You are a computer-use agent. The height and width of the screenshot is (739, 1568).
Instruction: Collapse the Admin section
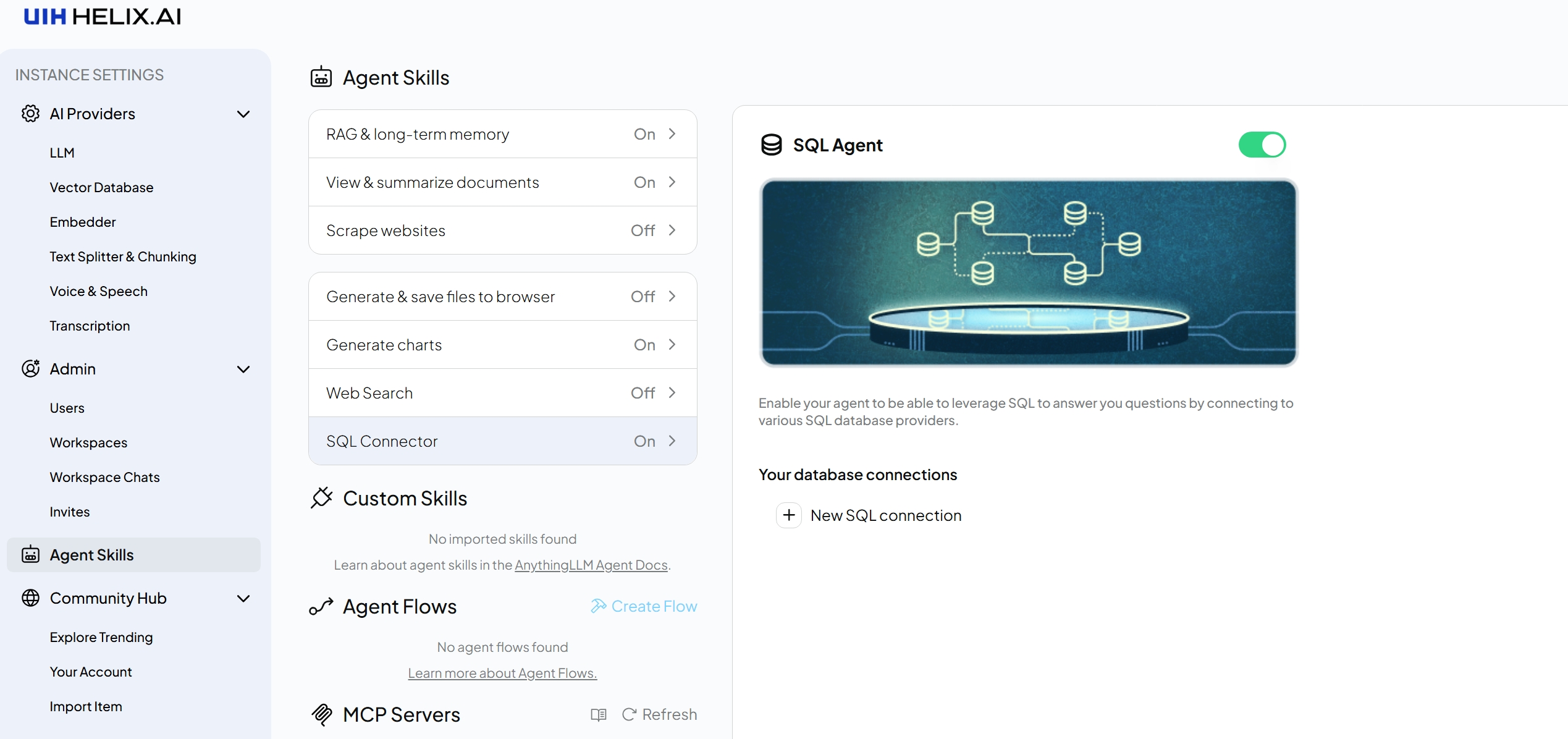(243, 369)
